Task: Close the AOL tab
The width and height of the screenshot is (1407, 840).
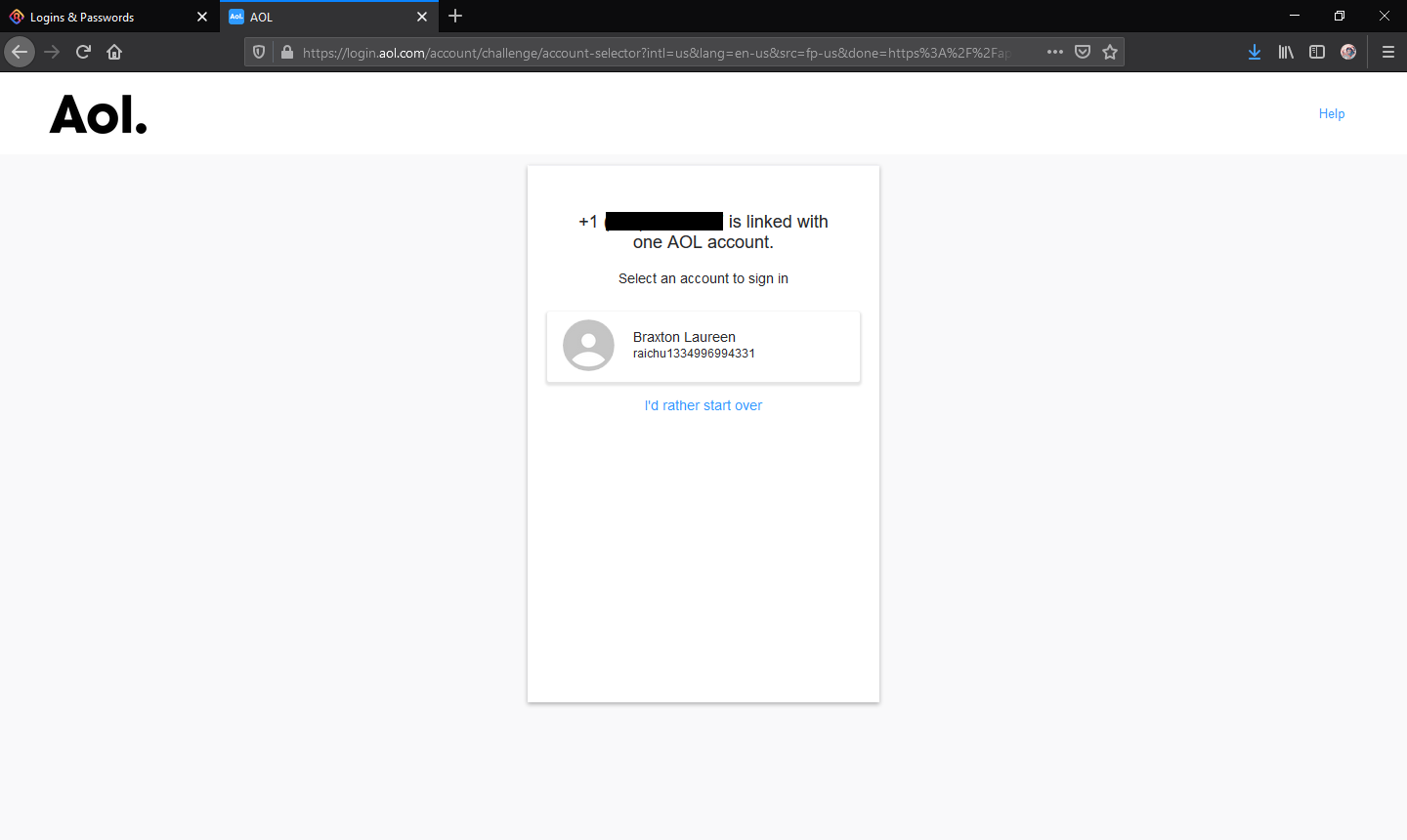Action: pos(422,17)
